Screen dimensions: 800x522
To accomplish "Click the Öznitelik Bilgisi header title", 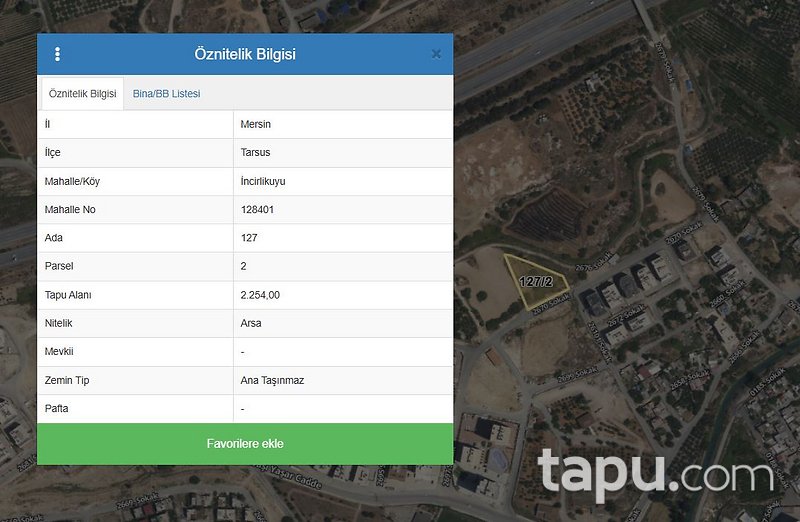I will (245, 54).
